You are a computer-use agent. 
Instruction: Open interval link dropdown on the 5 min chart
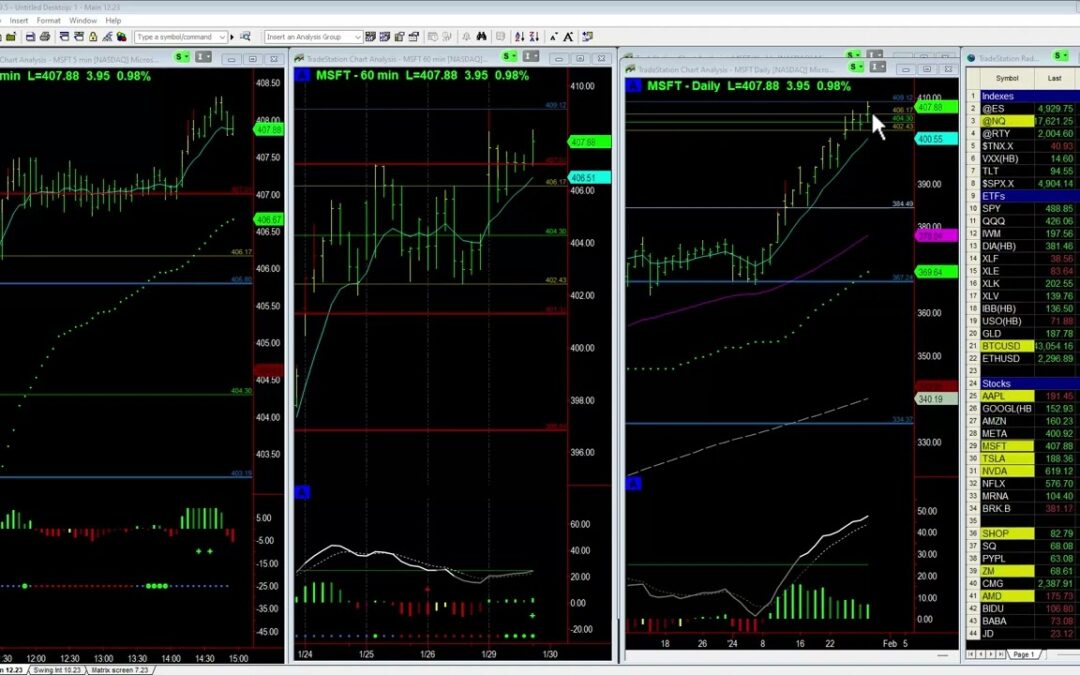click(x=205, y=56)
